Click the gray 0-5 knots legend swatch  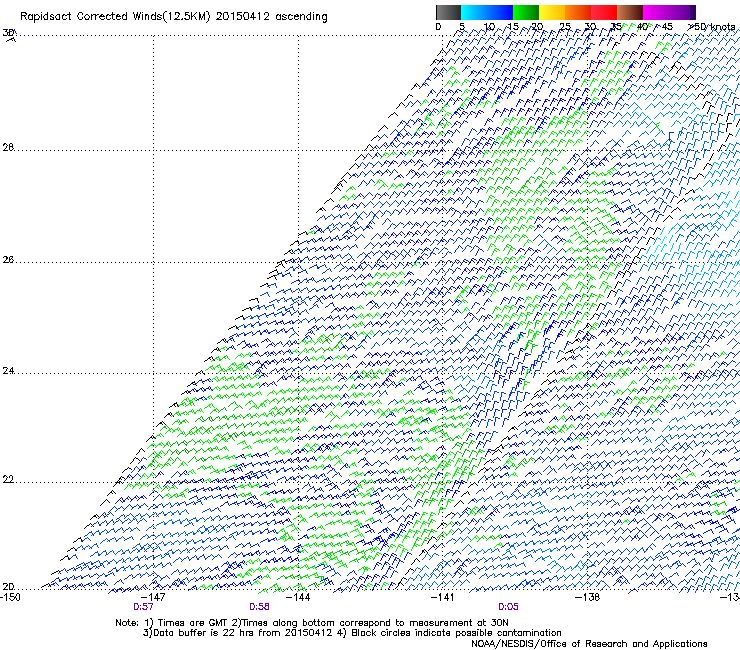(x=448, y=12)
